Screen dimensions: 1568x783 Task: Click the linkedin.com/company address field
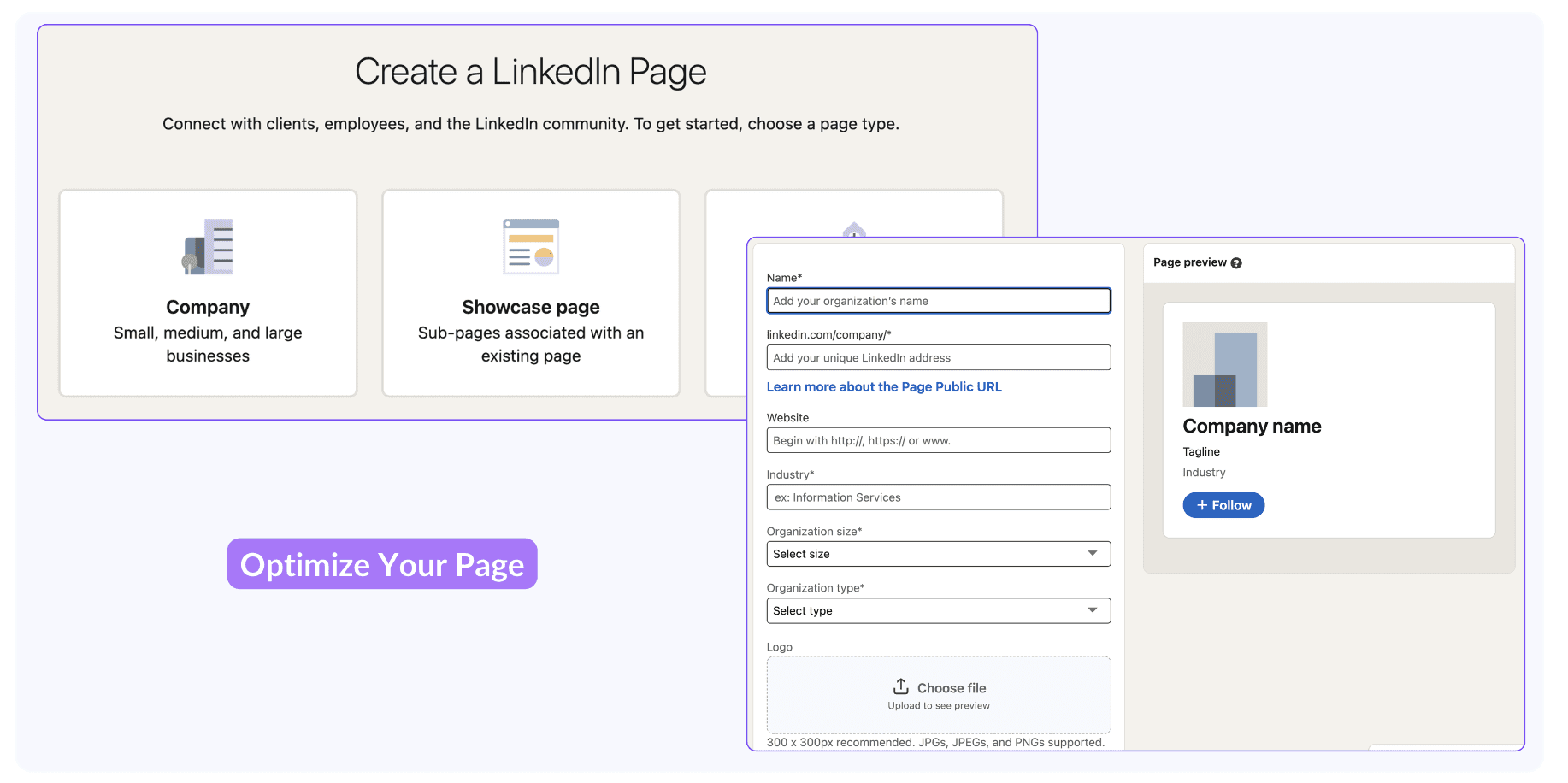pyautogui.click(x=939, y=357)
